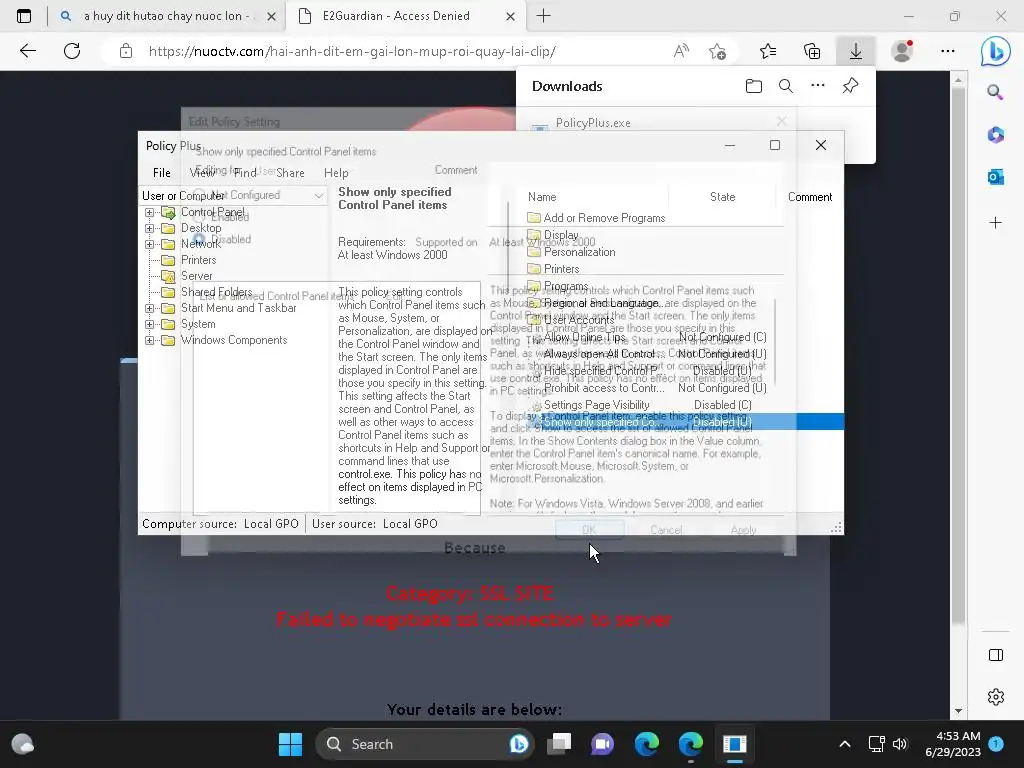
Task: Select Printers folder in the tree
Action: pyautogui.click(x=198, y=260)
